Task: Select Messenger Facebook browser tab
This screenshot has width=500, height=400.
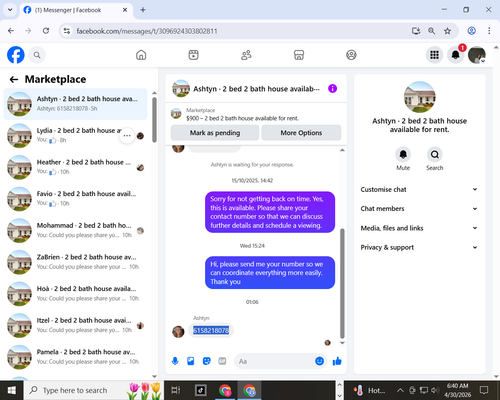Action: tap(76, 10)
